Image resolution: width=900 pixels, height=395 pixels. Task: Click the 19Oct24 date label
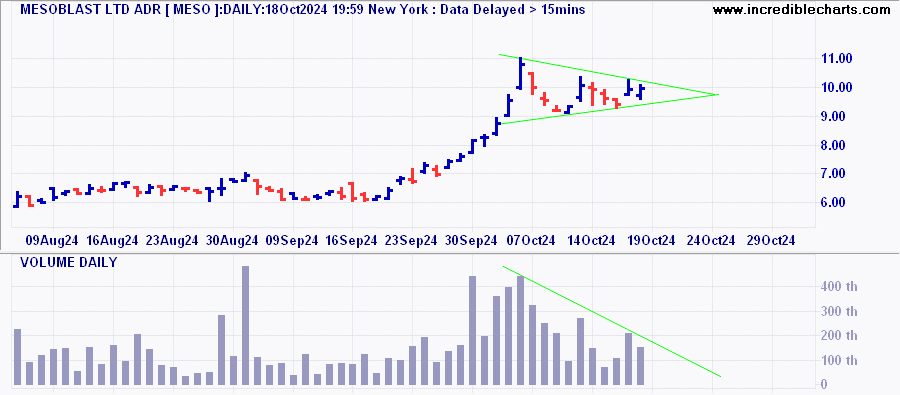[x=651, y=241]
